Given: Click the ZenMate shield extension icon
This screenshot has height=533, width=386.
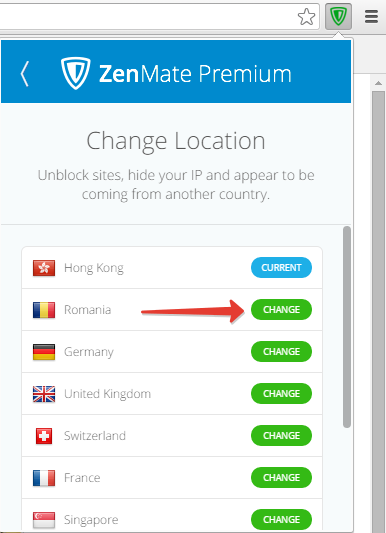Looking at the screenshot, I should (x=338, y=16).
